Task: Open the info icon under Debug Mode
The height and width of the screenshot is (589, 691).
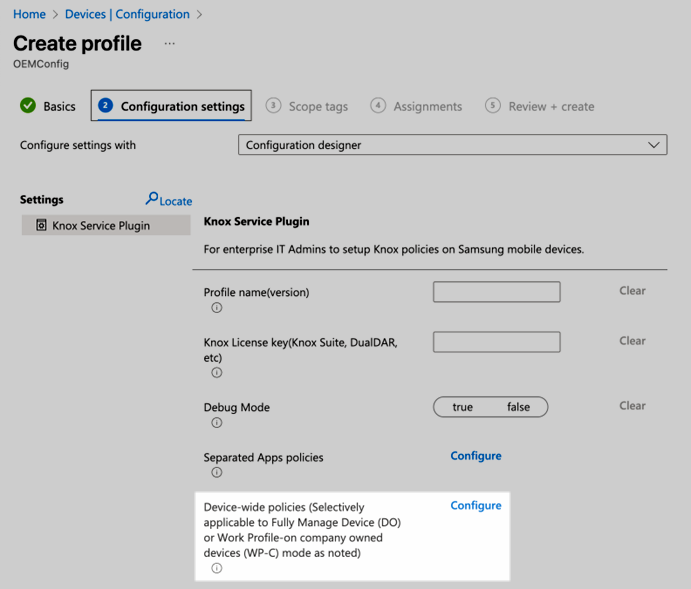Action: tap(216, 423)
